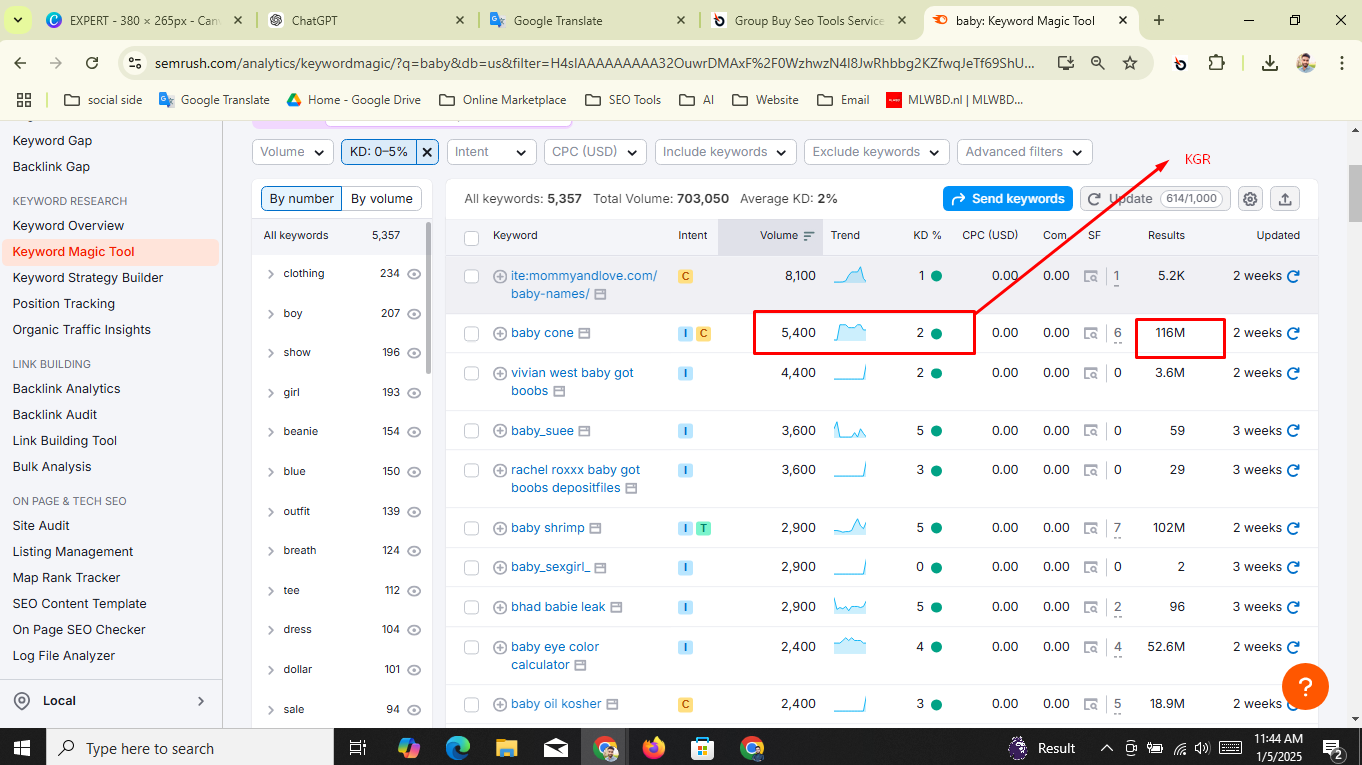This screenshot has height=765, width=1362.
Task: Expand the boy keyword group
Action: pyautogui.click(x=271, y=314)
